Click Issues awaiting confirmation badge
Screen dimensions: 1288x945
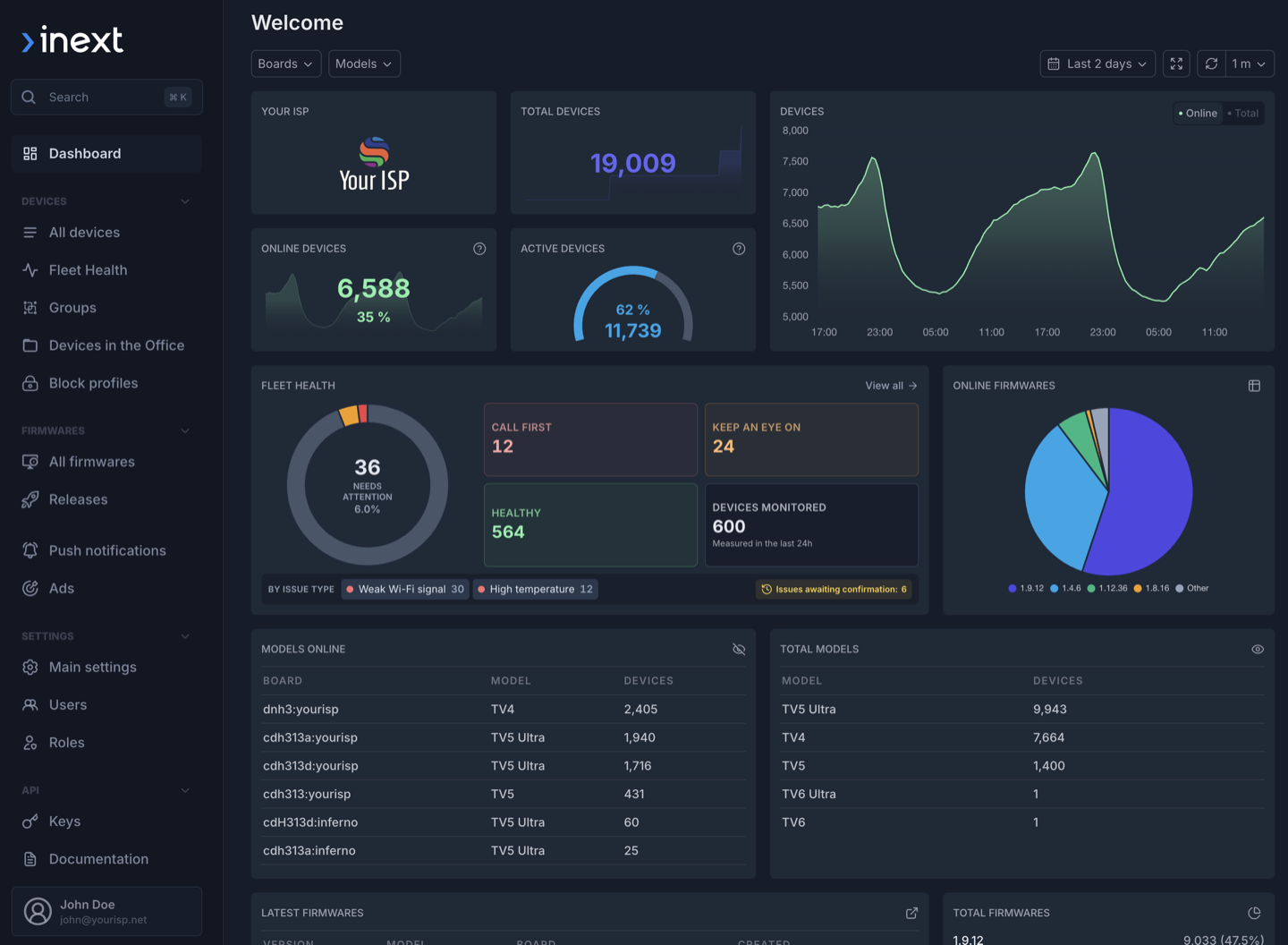(x=835, y=589)
